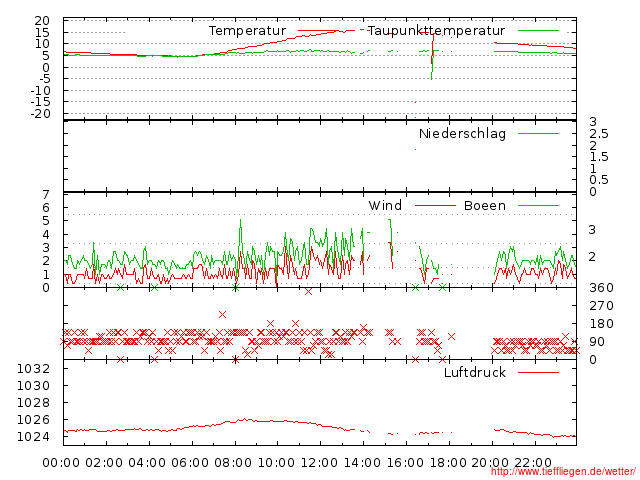The image size is (640, 480).
Task: Click the 7 wind speed axis value
Action: 46,194
